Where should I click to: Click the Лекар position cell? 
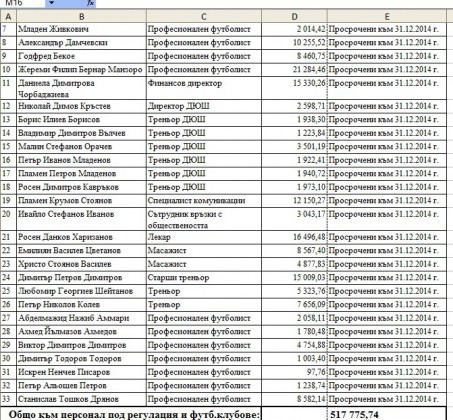pos(204,237)
